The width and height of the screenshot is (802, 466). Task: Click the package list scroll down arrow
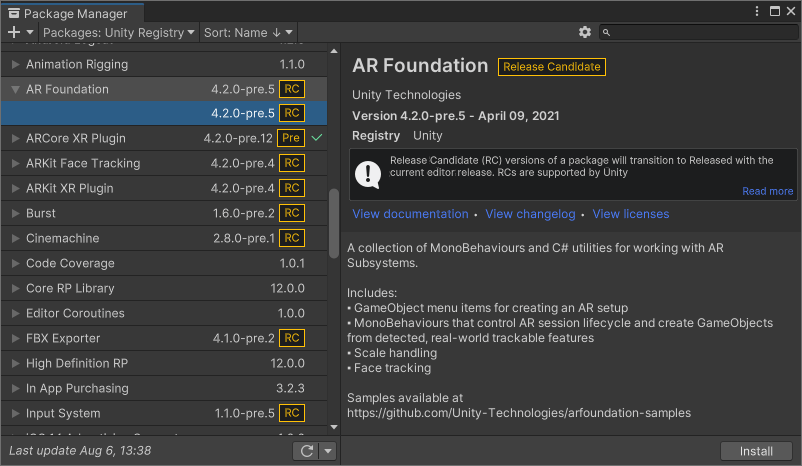click(x=334, y=427)
